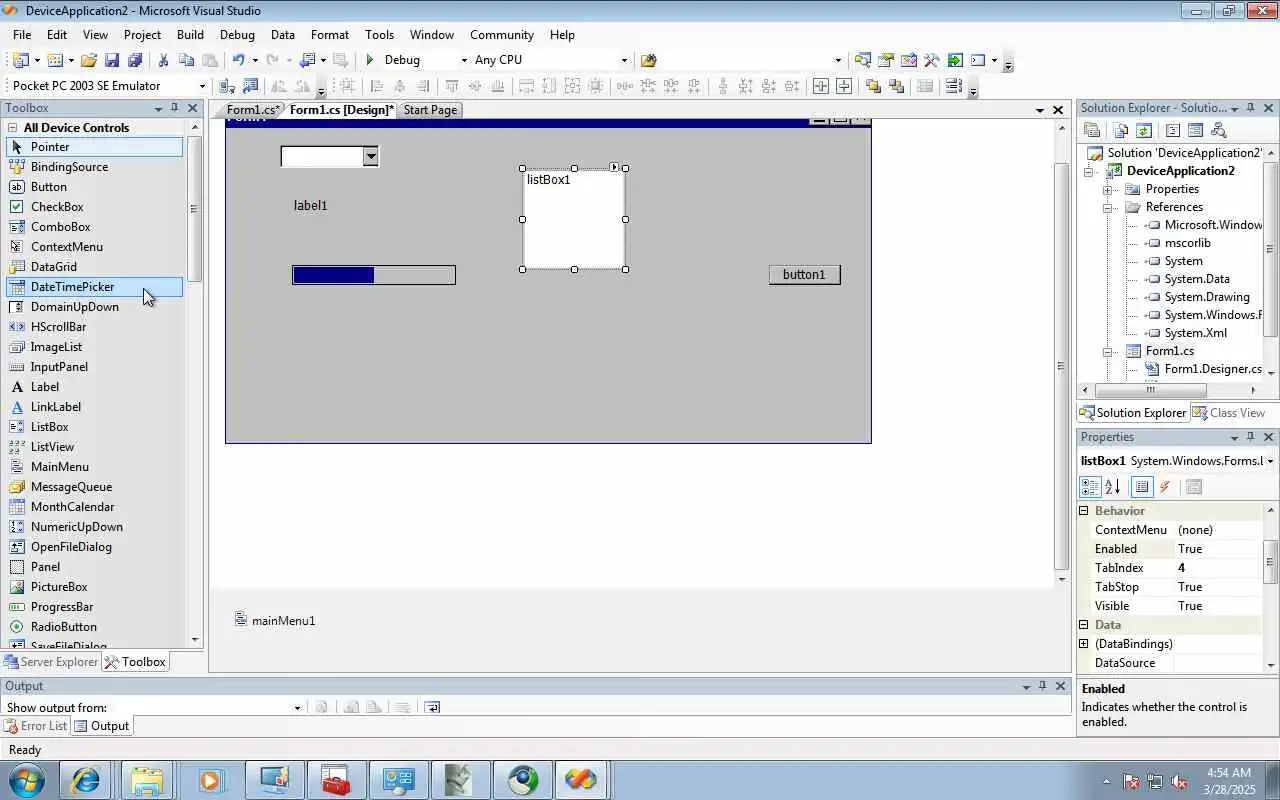Image resolution: width=1280 pixels, height=800 pixels.
Task: Show properties in Categorized view icon
Action: tap(1091, 487)
